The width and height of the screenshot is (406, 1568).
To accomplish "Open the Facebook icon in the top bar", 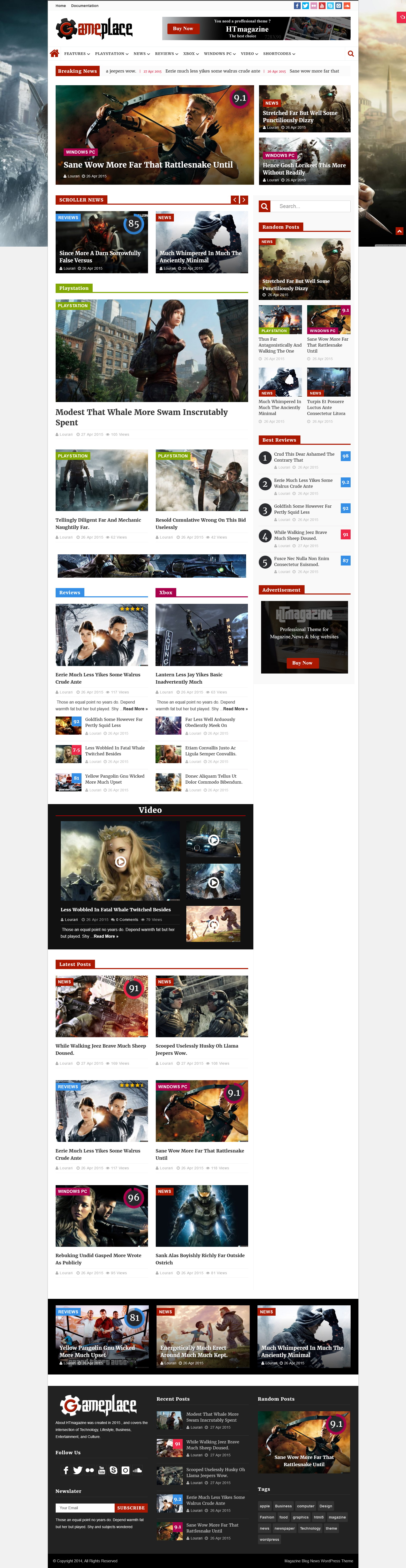I will click(297, 5).
